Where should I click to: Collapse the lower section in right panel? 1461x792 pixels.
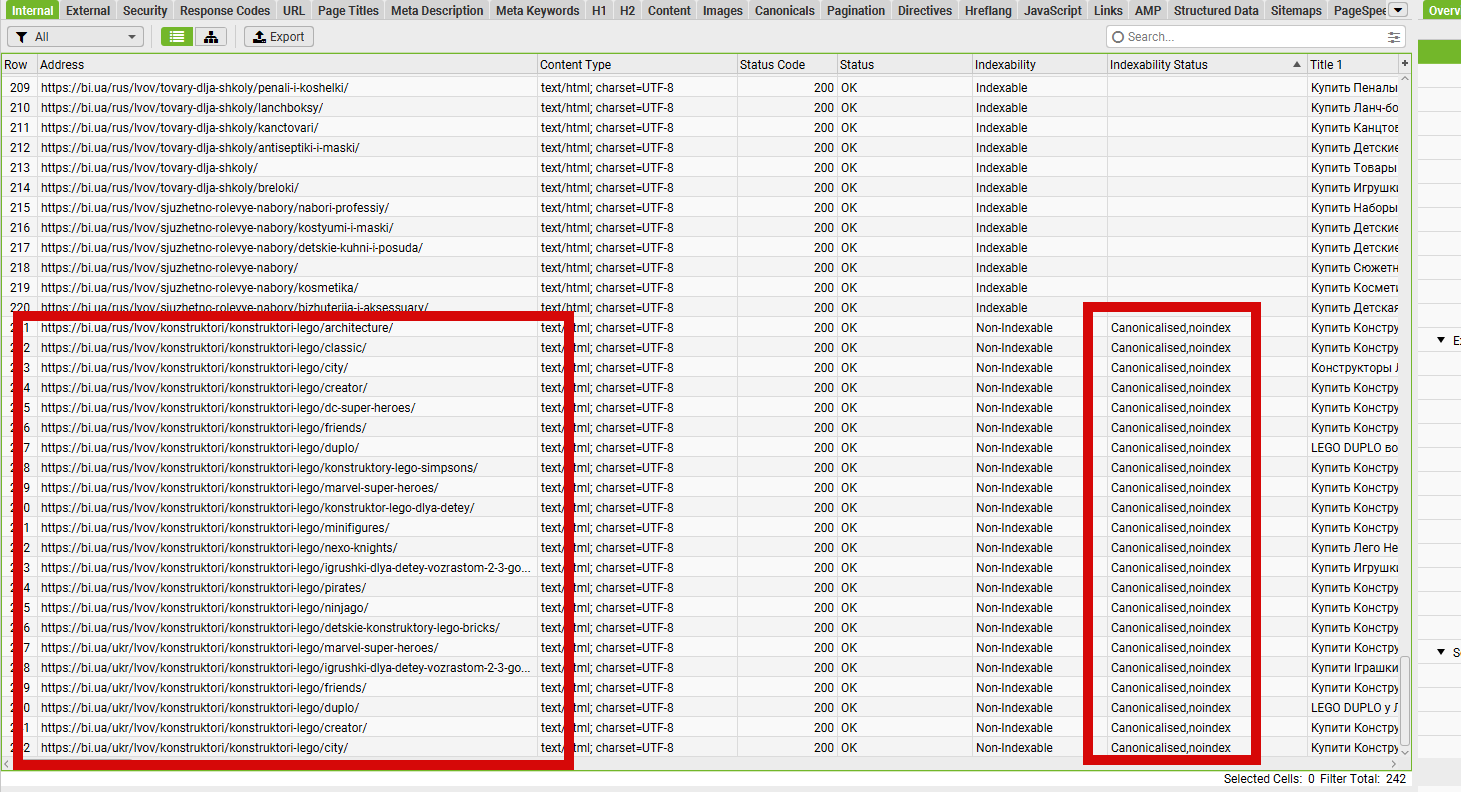pyautogui.click(x=1441, y=652)
